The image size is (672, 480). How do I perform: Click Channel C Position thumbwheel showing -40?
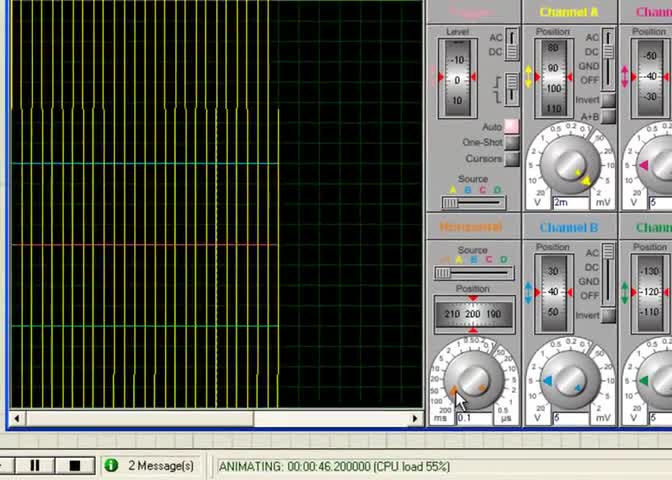click(x=650, y=78)
